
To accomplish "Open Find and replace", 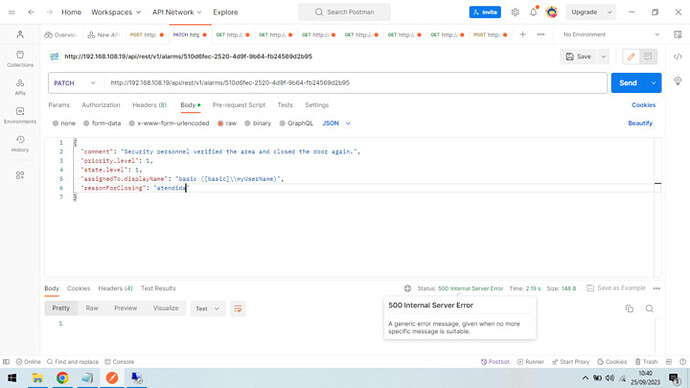I will [x=73, y=362].
